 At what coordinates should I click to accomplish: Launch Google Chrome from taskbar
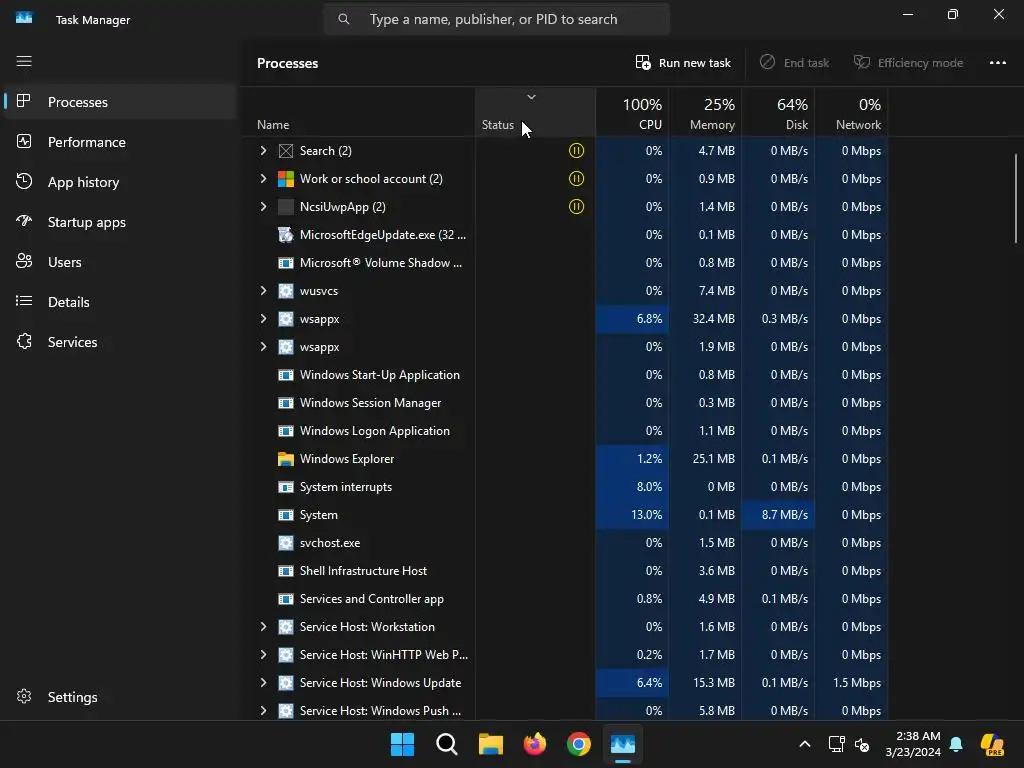pyautogui.click(x=579, y=744)
